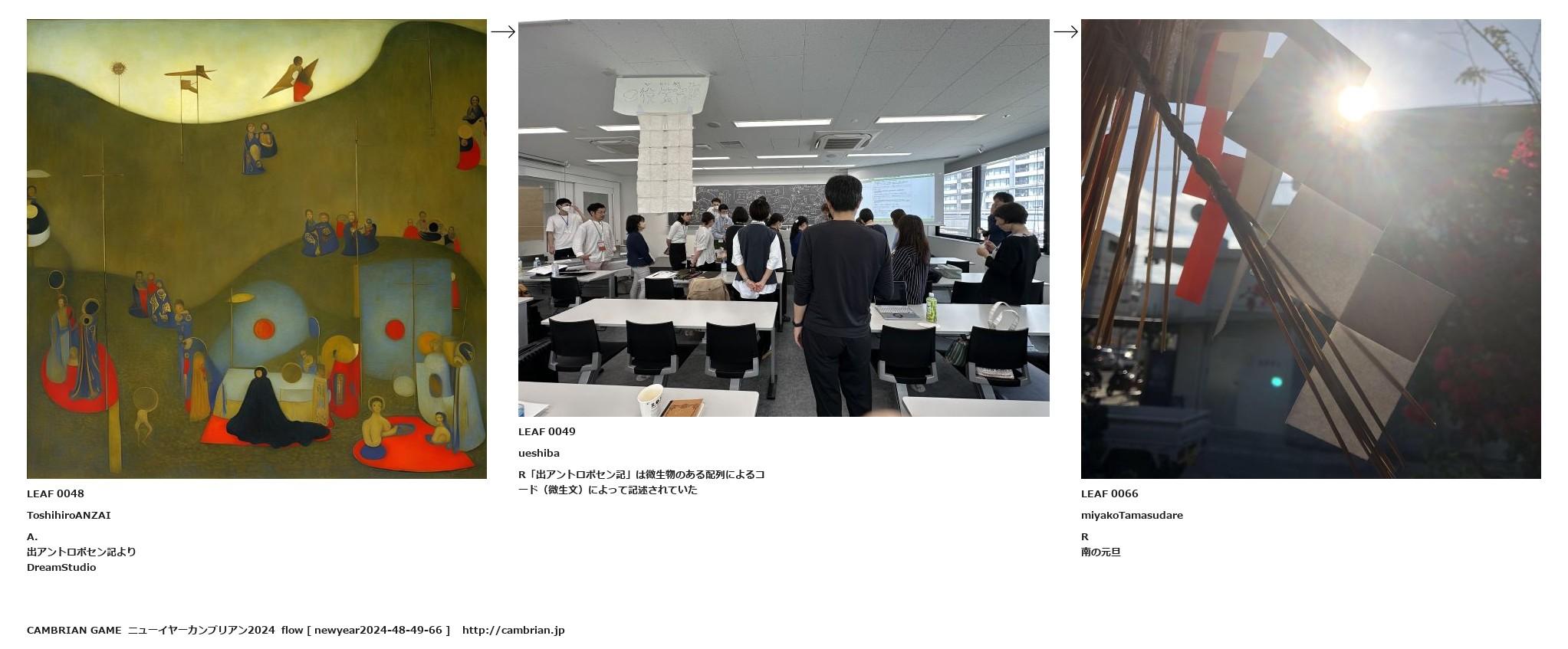Image resolution: width=1568 pixels, height=649 pixels.
Task: Click the DreamStudio caption text
Action: pos(61,567)
